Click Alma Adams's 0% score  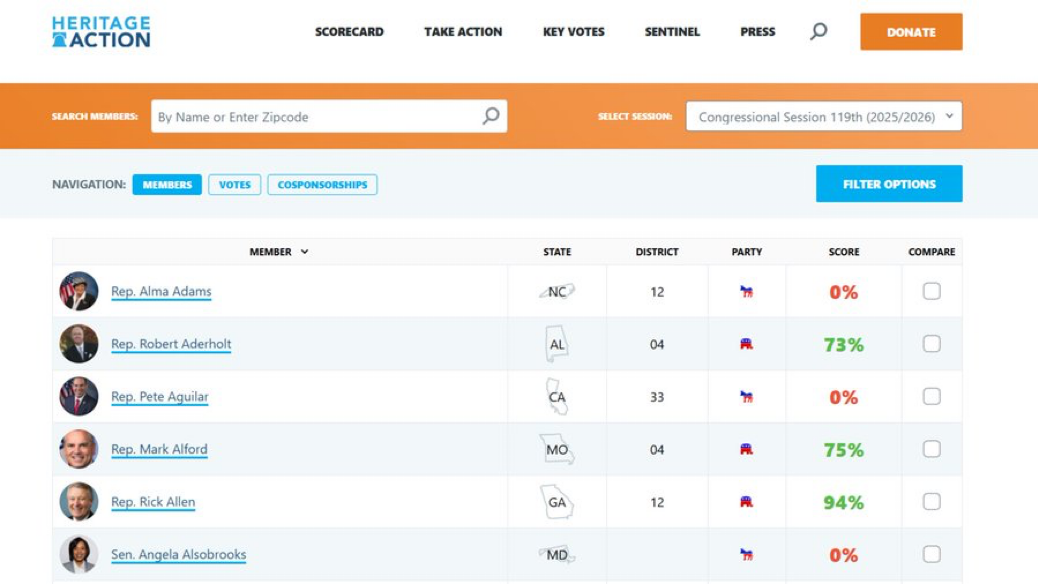(x=843, y=292)
